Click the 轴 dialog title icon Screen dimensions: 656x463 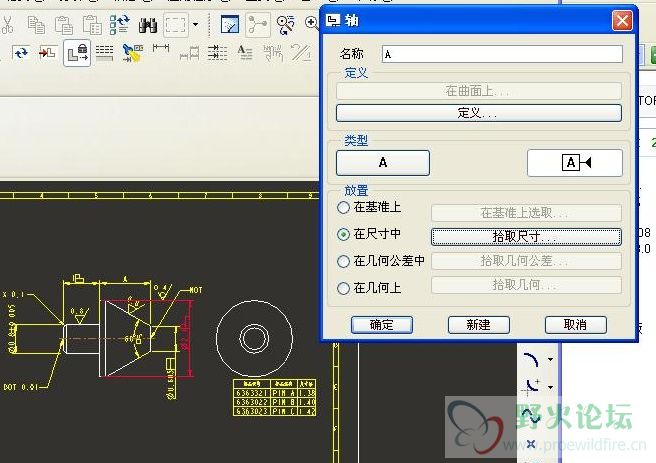pos(333,20)
